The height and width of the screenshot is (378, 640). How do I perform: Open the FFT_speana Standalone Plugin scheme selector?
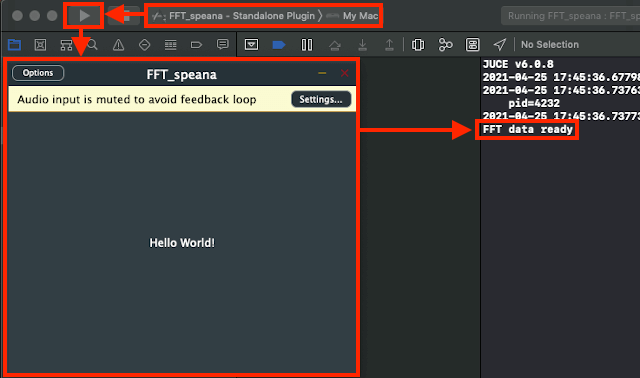click(233, 16)
